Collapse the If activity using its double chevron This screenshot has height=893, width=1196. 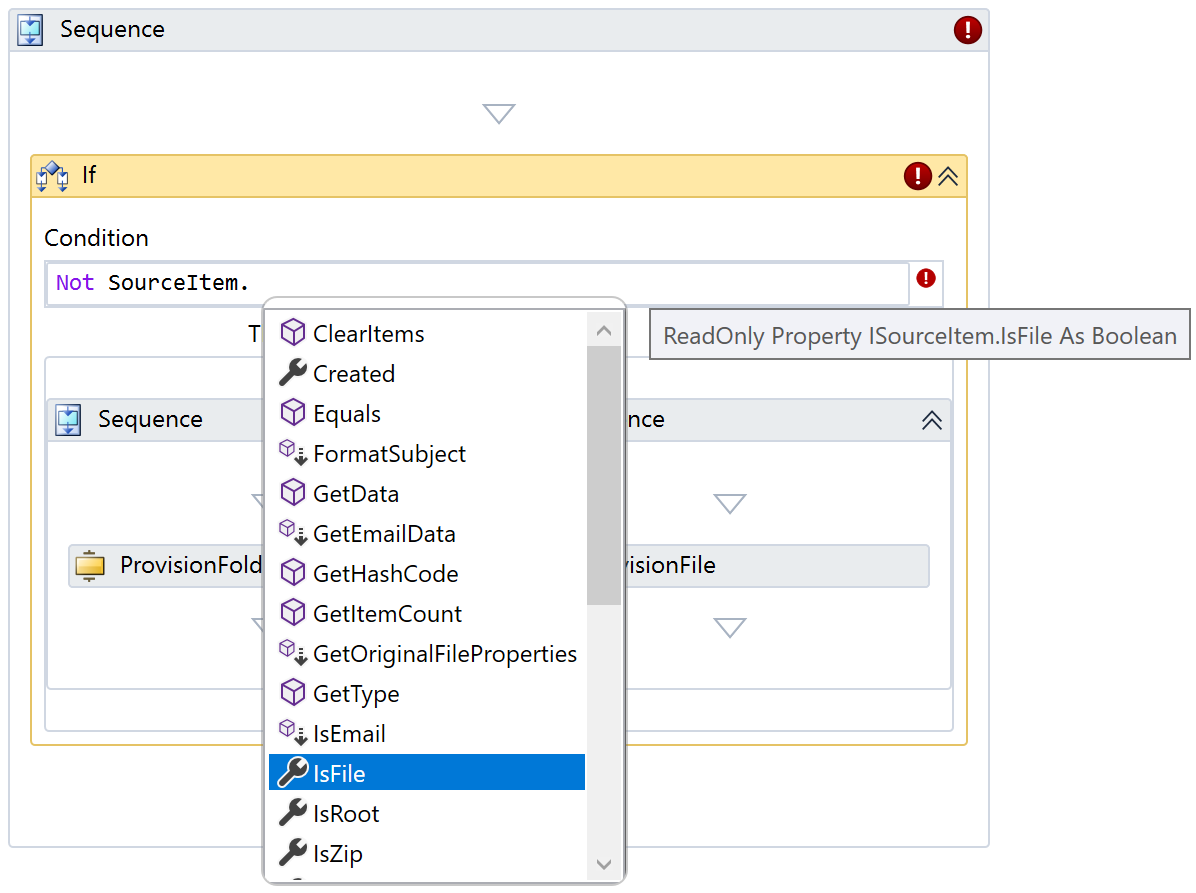pyautogui.click(x=946, y=176)
